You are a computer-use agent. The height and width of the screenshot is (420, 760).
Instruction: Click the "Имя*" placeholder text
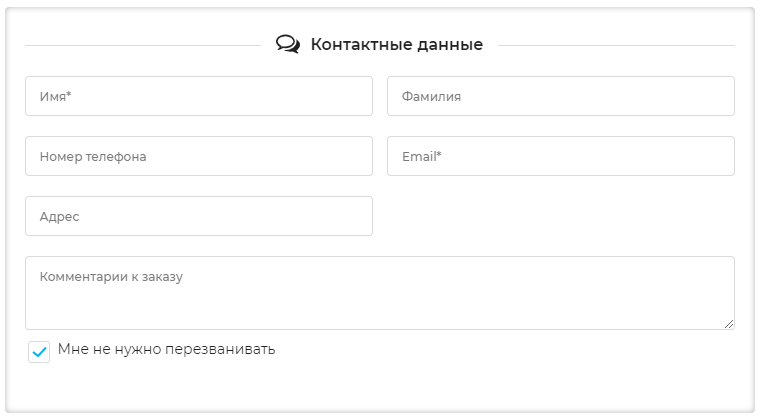pyautogui.click(x=55, y=97)
